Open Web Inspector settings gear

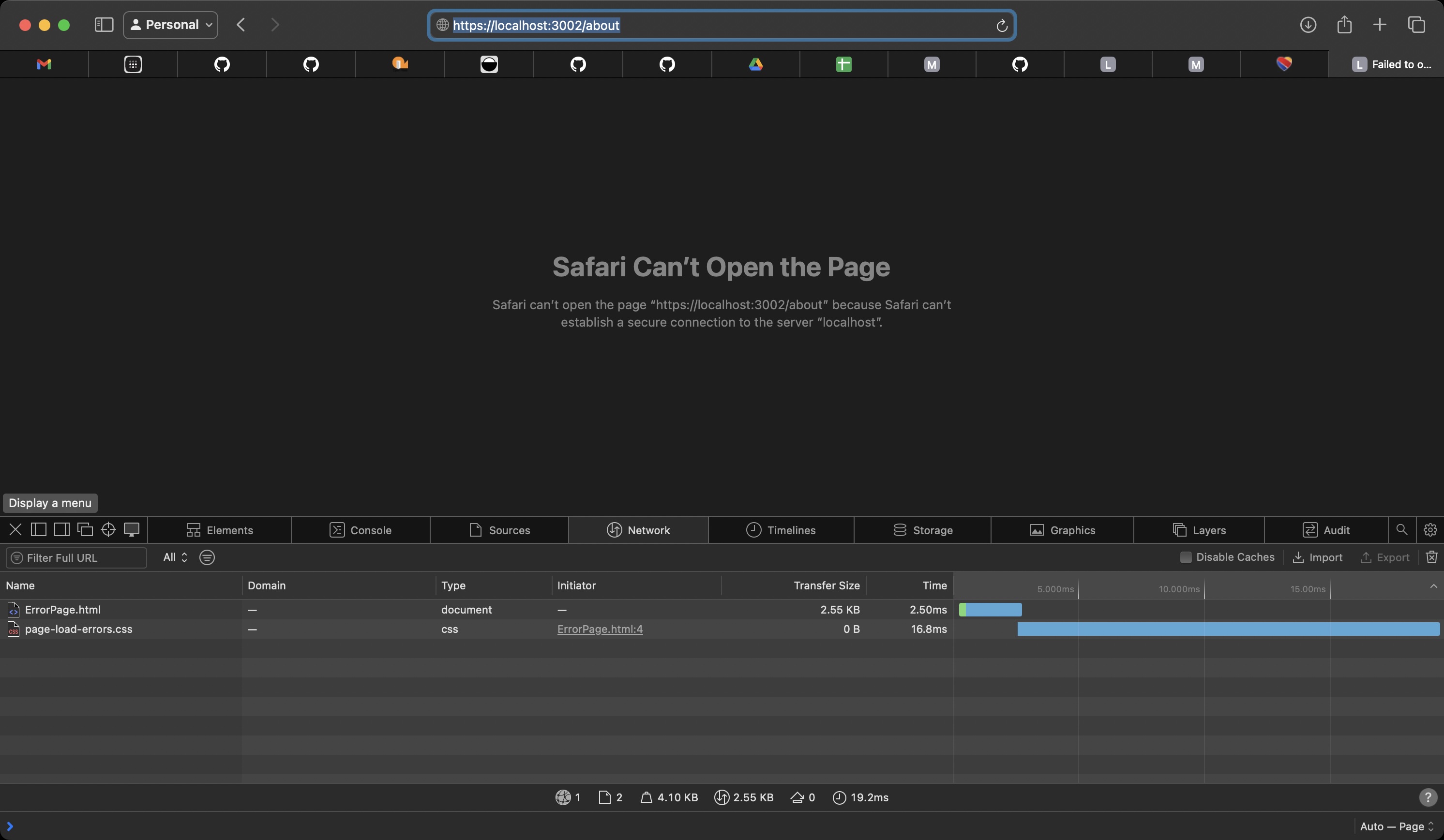1429,529
